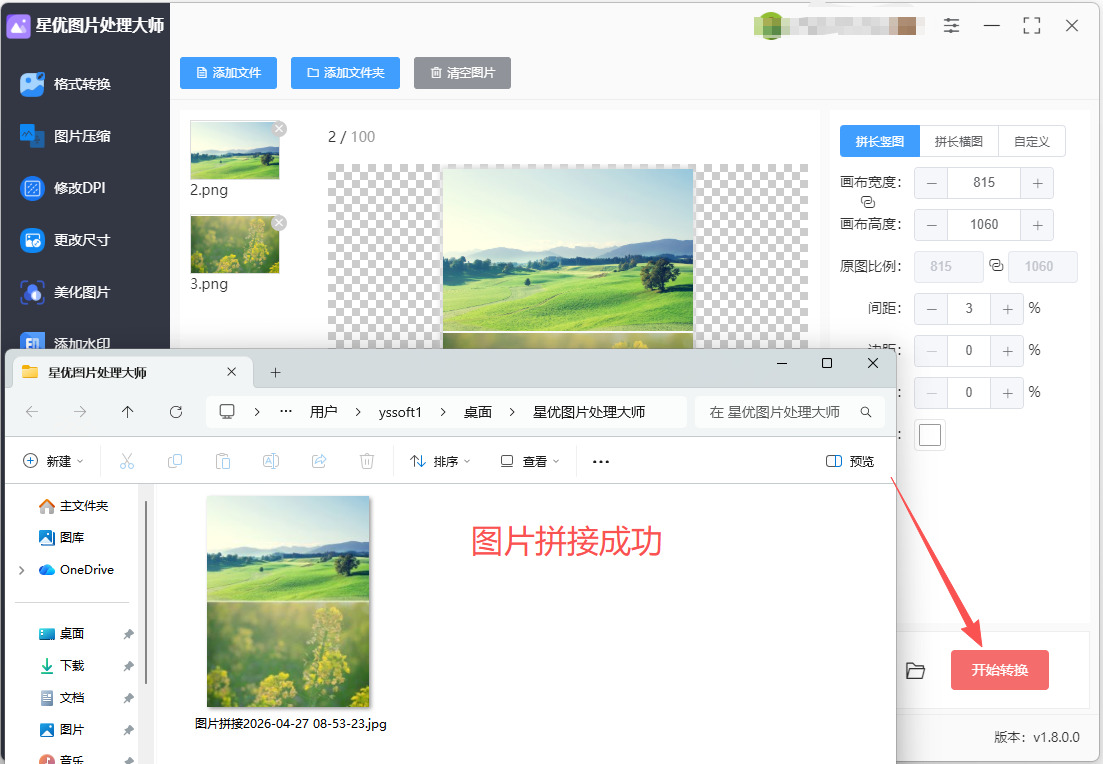The image size is (1103, 764).
Task: Increase the 间距 spacing value
Action: (1007, 309)
